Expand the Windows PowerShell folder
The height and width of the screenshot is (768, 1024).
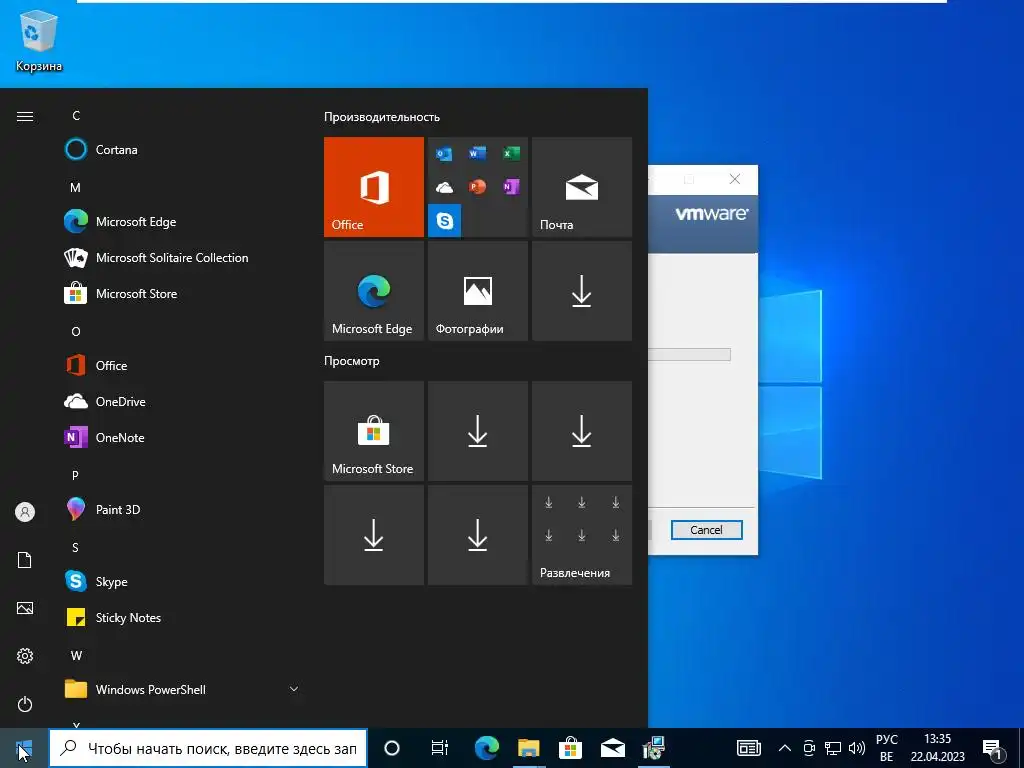tap(182, 690)
